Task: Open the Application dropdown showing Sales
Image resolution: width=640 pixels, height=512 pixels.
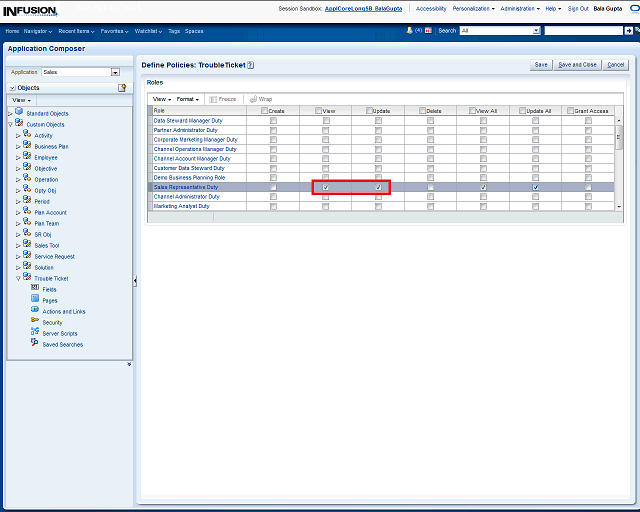Action: pyautogui.click(x=115, y=72)
